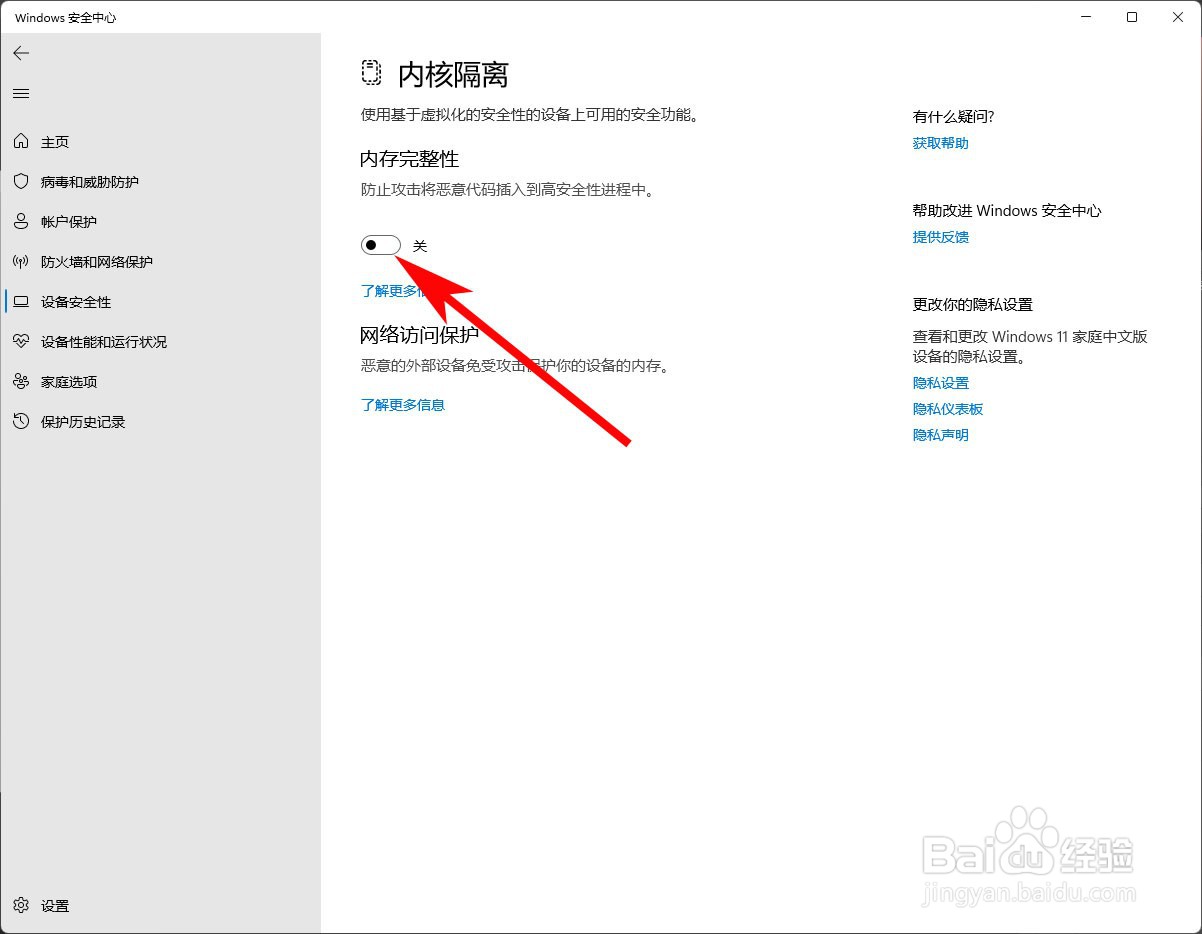This screenshot has height=934, width=1202.
Task: Select 防火墙和网络保护 in the sidebar
Action: point(97,262)
